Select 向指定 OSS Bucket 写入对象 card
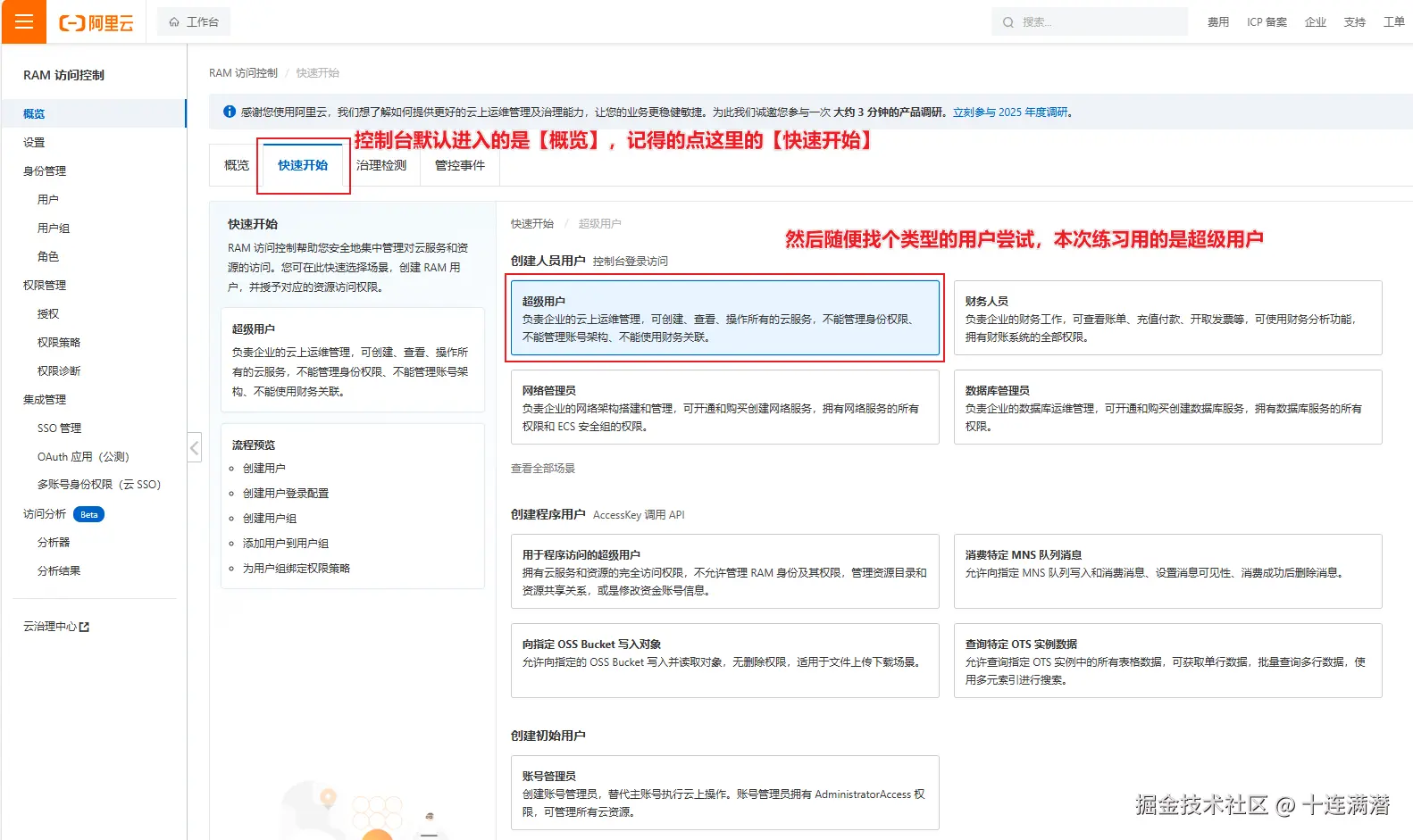Viewport: 1413px width, 840px height. click(x=725, y=661)
